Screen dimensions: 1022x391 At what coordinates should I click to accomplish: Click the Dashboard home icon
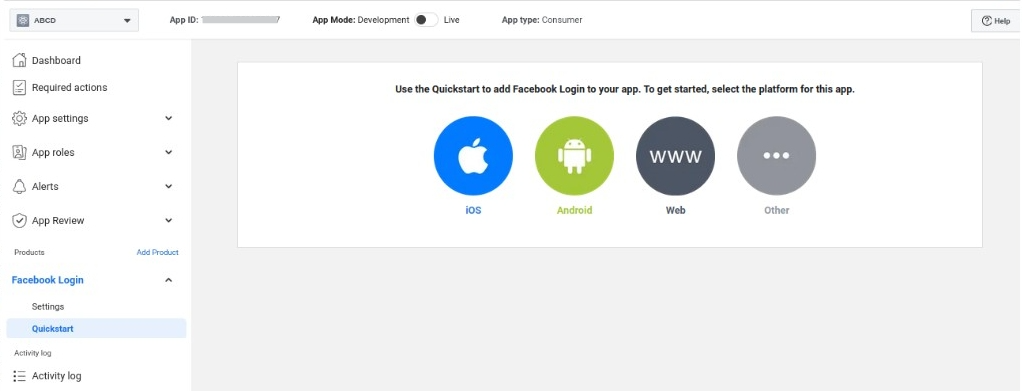click(20, 60)
